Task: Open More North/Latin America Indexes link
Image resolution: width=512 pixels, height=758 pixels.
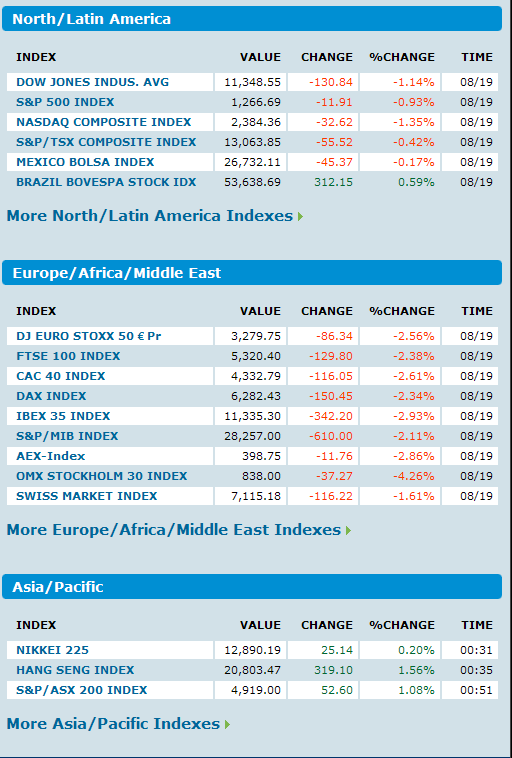Action: coord(150,216)
